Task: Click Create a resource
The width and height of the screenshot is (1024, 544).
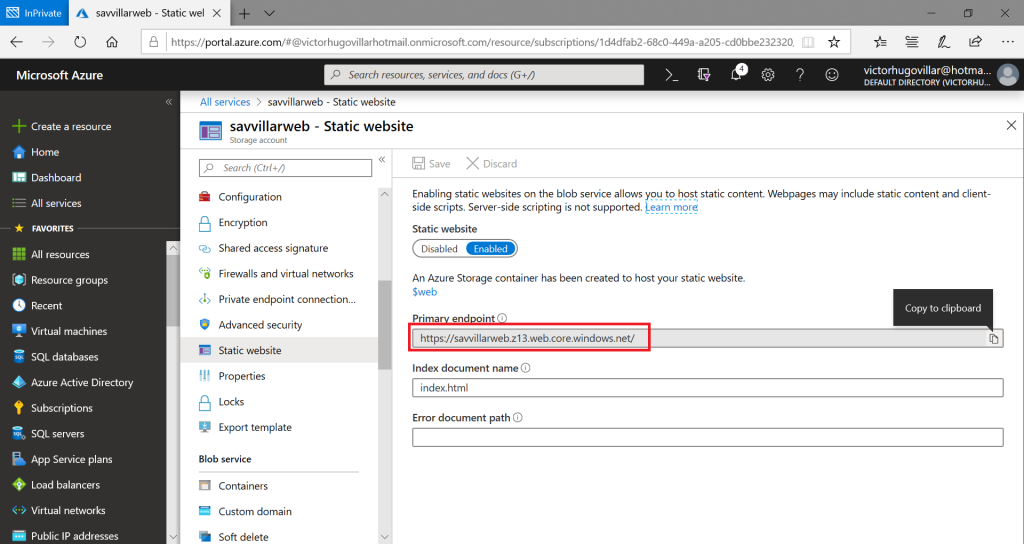Action: tap(71, 126)
